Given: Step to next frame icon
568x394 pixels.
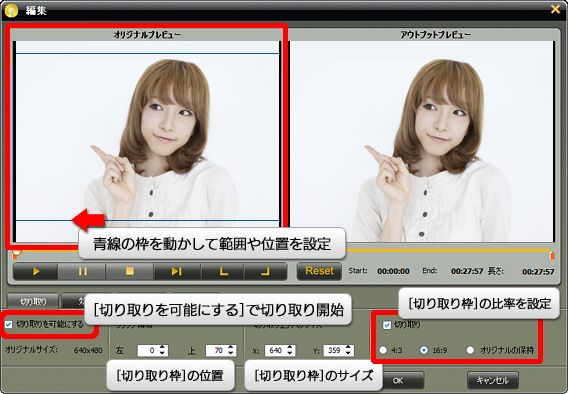Looking at the screenshot, I should (x=177, y=271).
